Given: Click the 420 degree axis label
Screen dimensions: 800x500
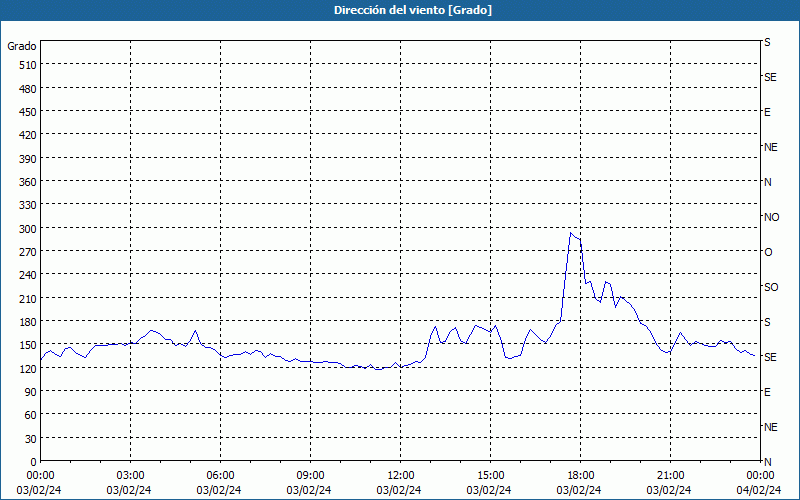Looking at the screenshot, I should point(28,135).
